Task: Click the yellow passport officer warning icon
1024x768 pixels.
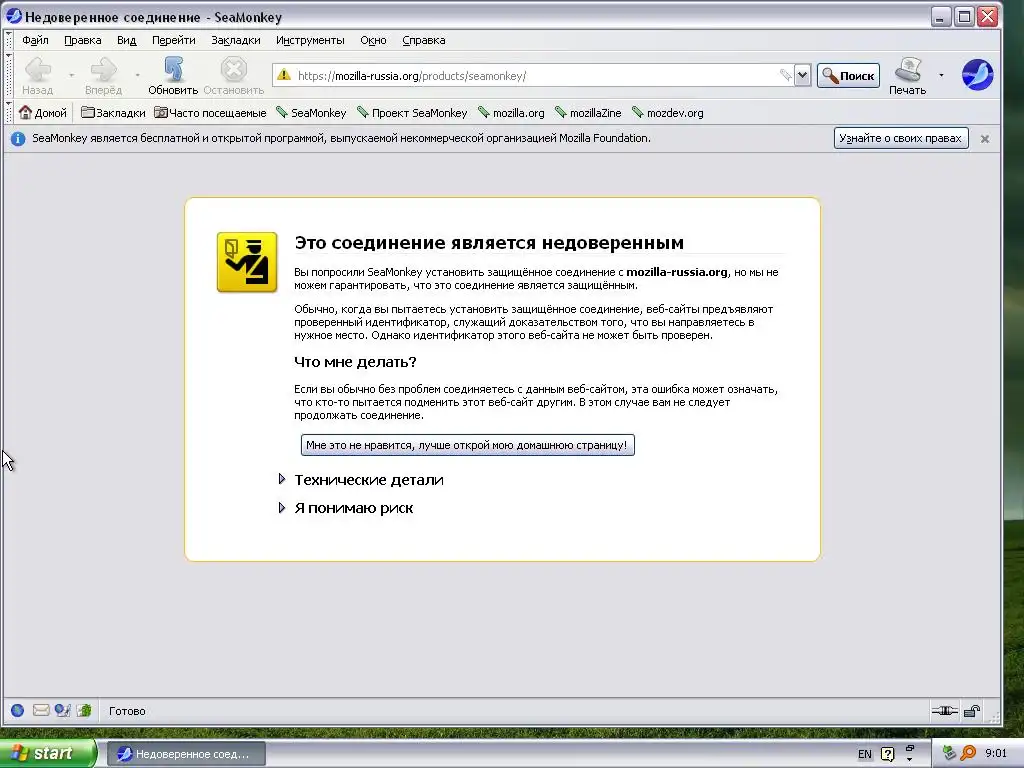Action: [247, 262]
